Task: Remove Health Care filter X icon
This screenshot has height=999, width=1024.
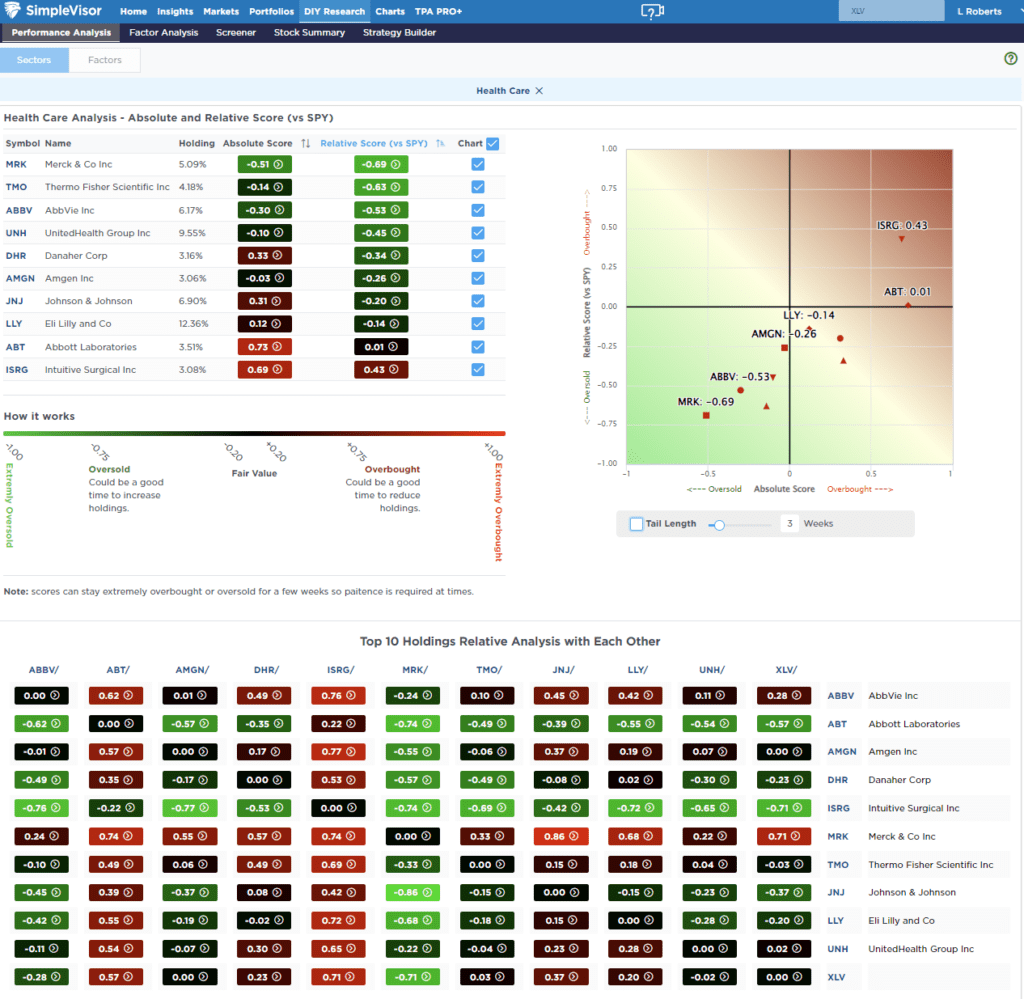Action: pyautogui.click(x=539, y=91)
